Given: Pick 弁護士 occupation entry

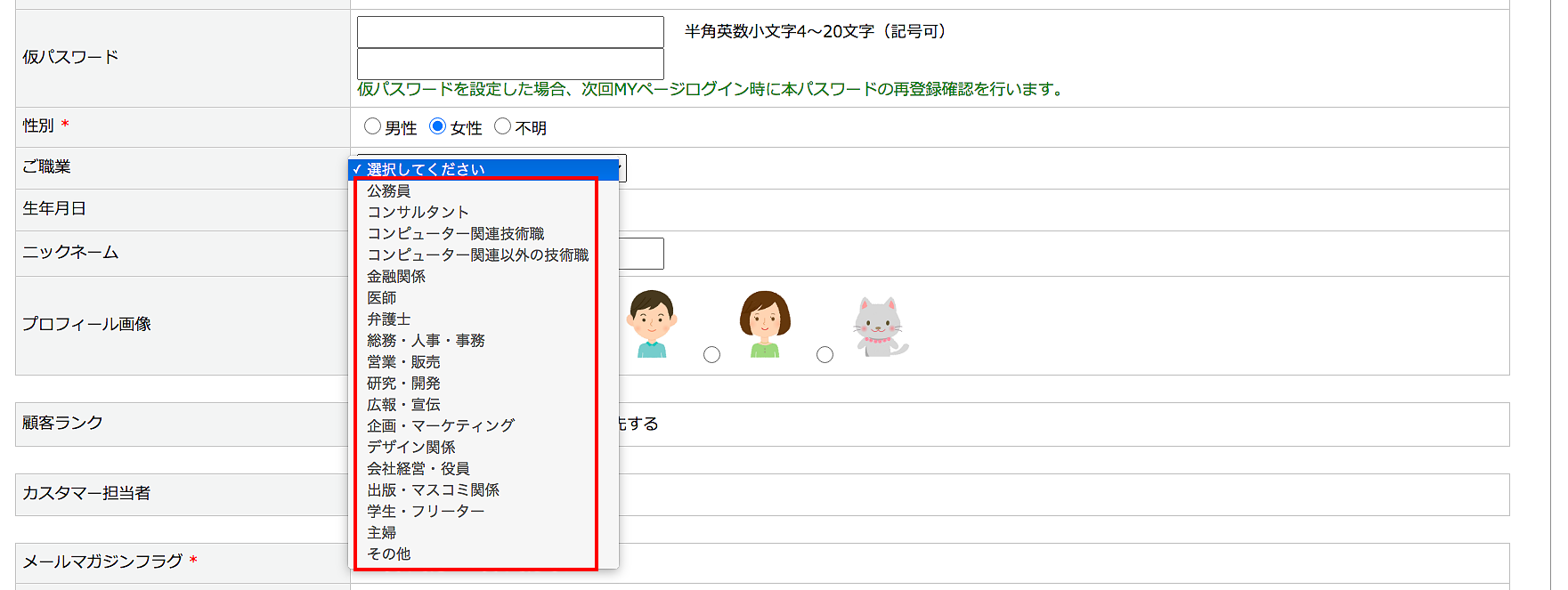Looking at the screenshot, I should [x=389, y=319].
